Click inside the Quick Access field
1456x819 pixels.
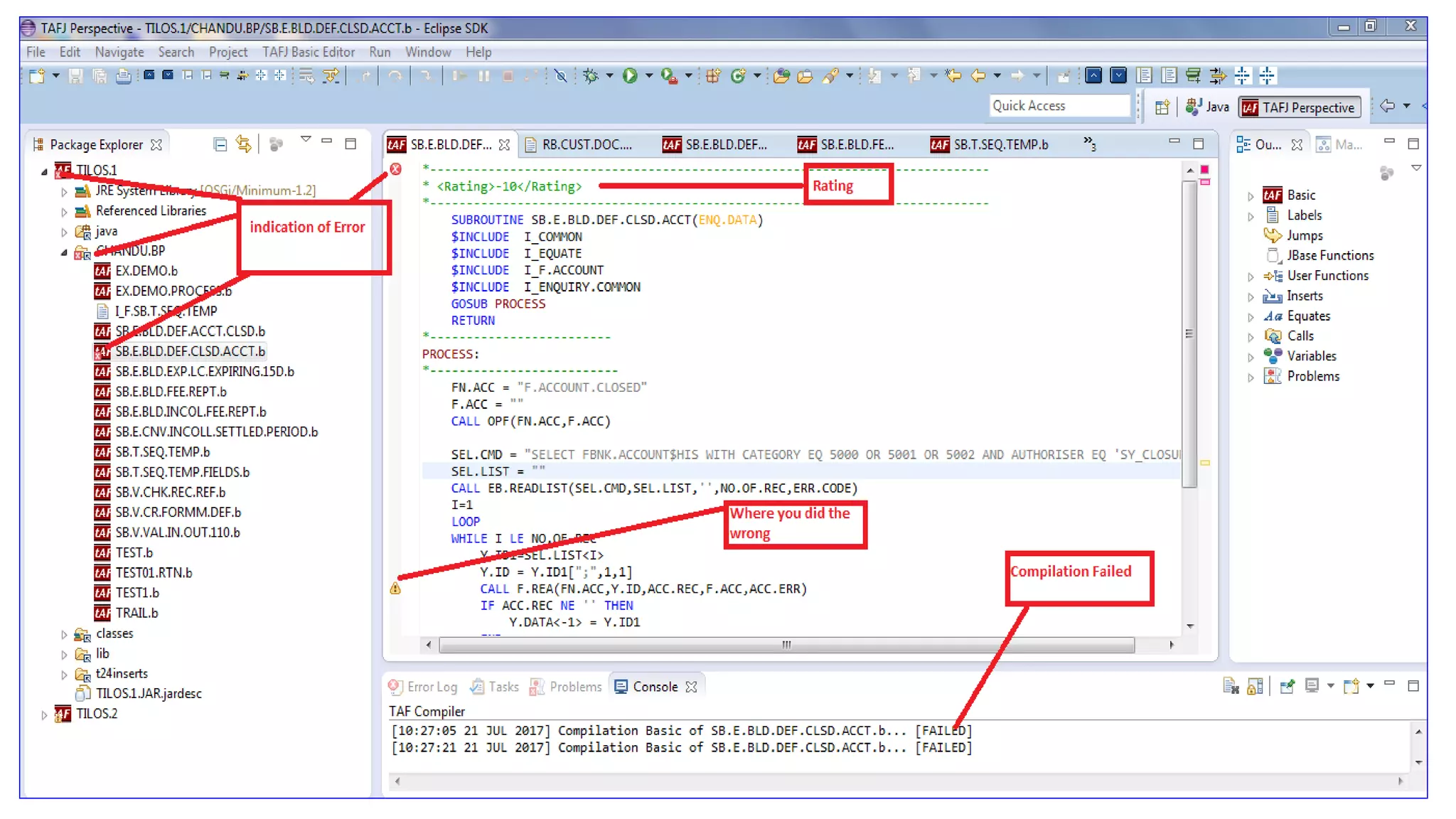tap(1058, 106)
